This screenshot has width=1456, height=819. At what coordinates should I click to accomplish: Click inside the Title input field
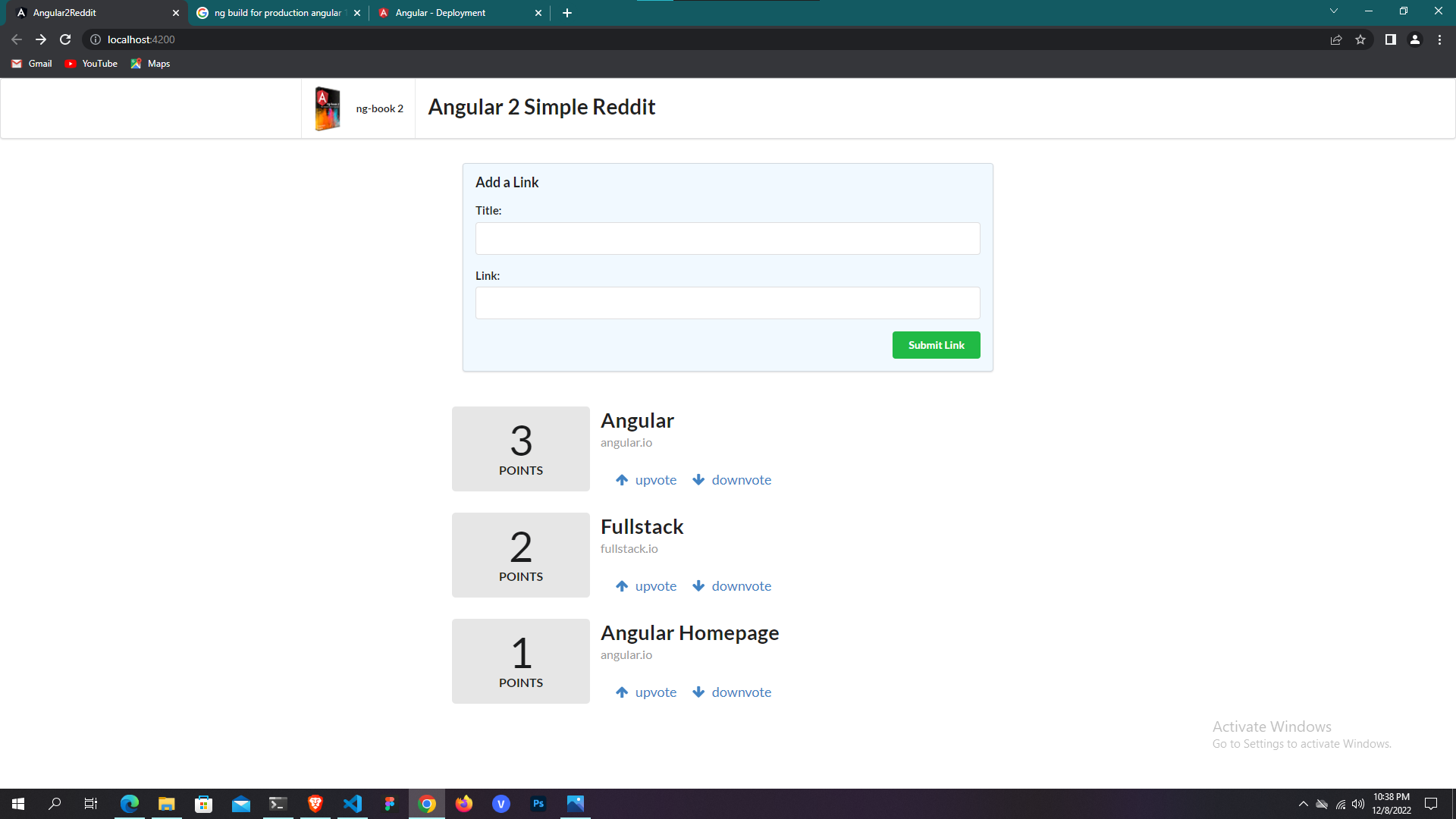pyautogui.click(x=727, y=238)
